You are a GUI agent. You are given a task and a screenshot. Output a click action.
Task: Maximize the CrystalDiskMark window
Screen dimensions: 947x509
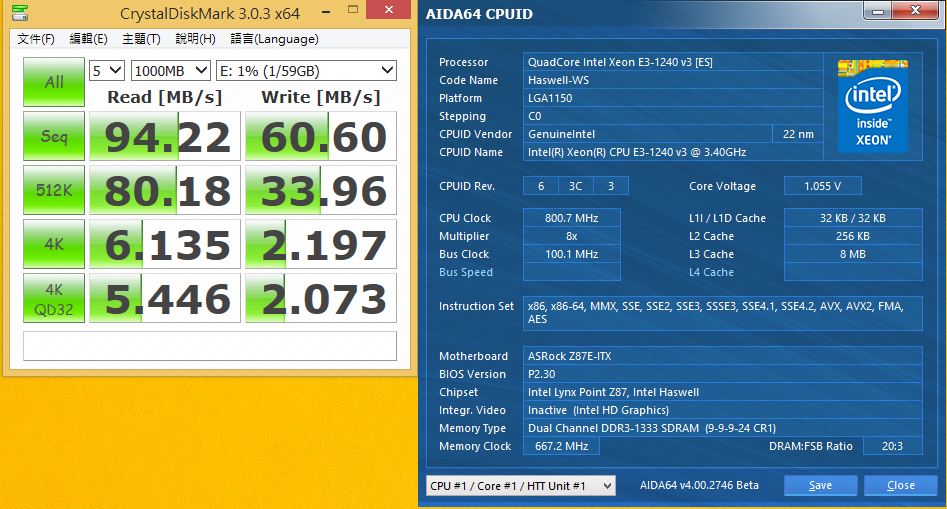353,10
